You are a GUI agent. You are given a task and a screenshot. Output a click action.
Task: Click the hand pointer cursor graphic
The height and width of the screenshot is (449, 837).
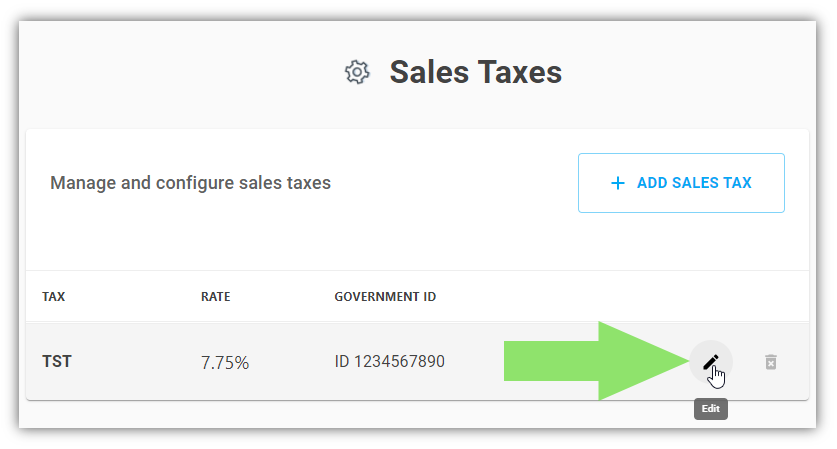[x=716, y=377]
